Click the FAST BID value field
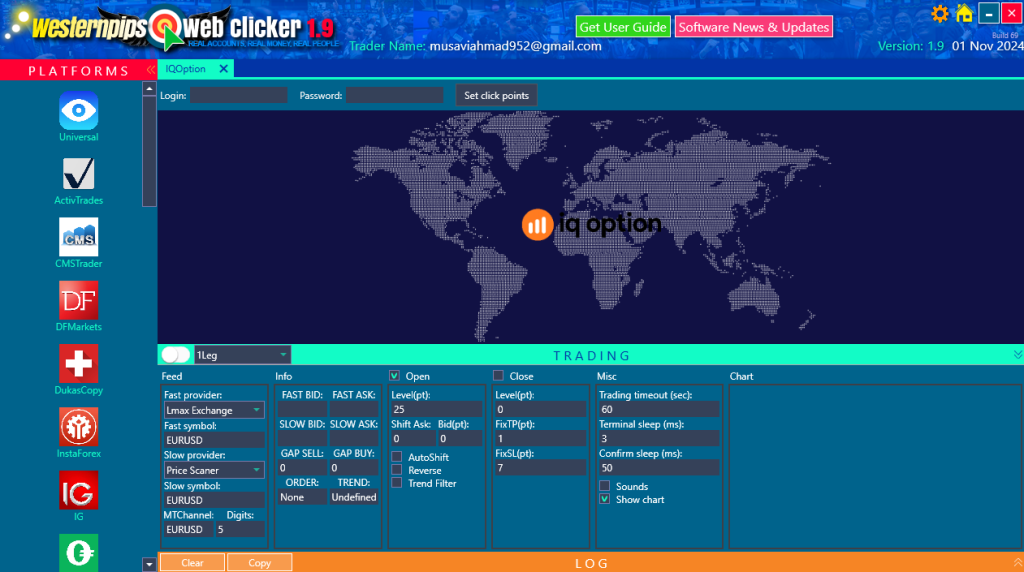 point(302,409)
